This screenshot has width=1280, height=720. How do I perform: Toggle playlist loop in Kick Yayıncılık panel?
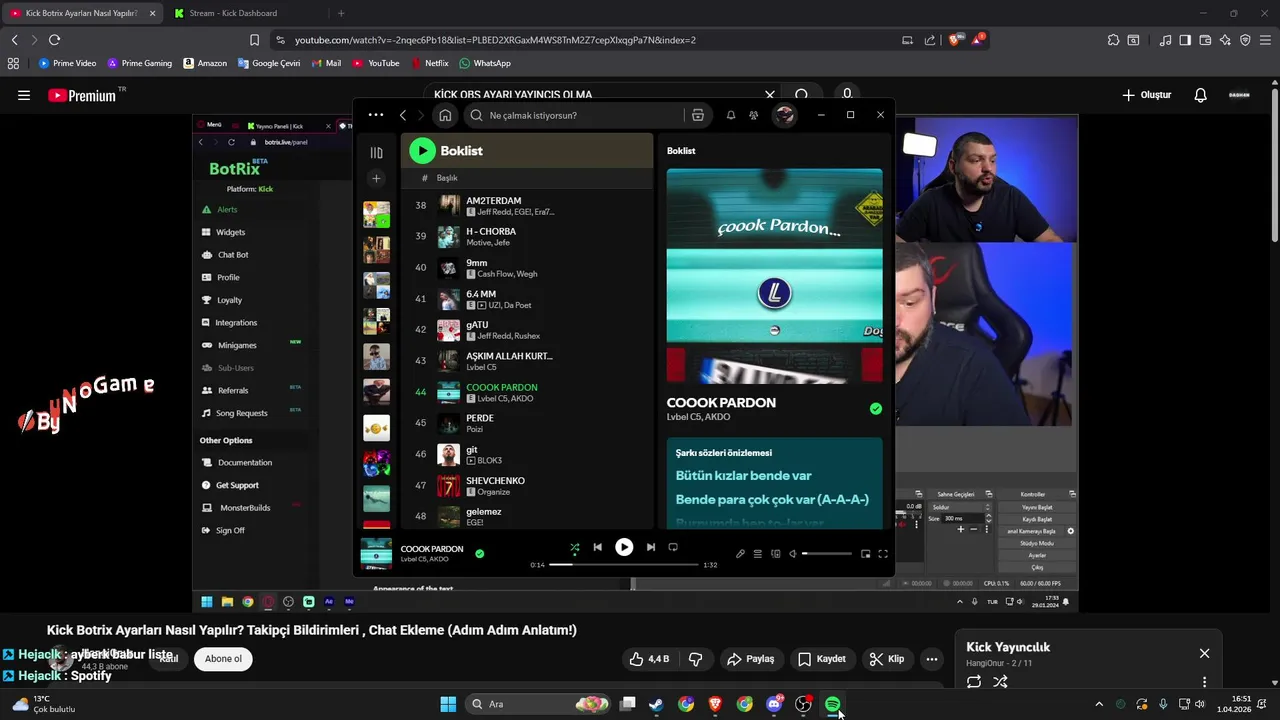pos(974,682)
